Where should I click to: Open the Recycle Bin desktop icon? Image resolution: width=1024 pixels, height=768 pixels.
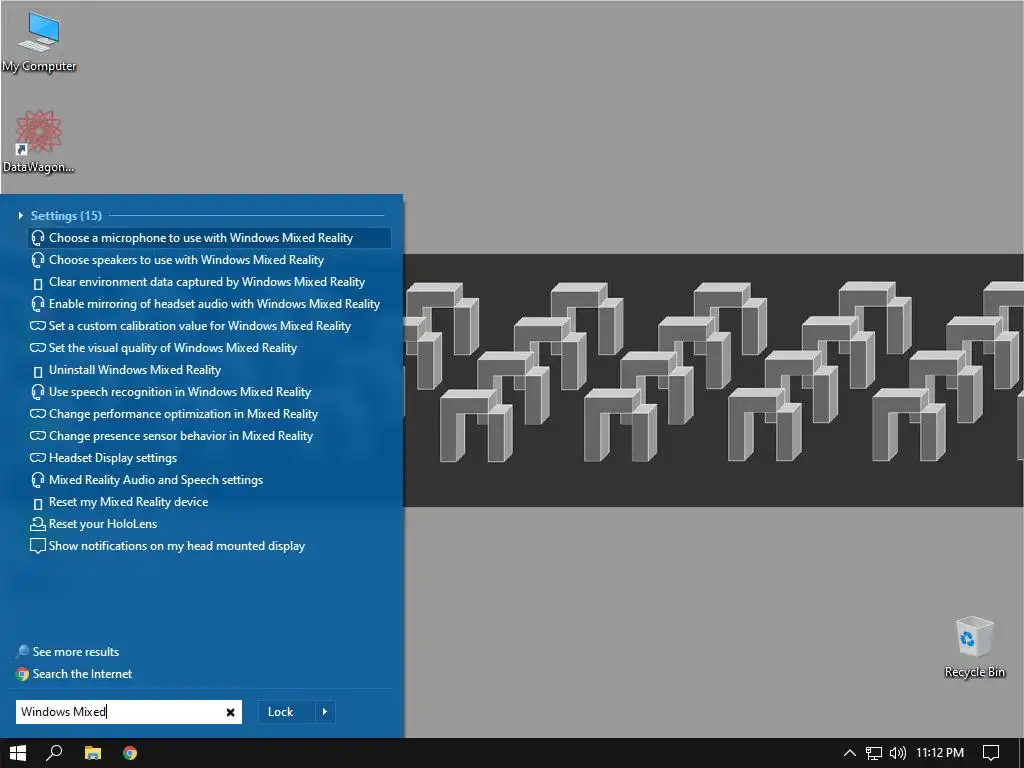[x=974, y=647]
